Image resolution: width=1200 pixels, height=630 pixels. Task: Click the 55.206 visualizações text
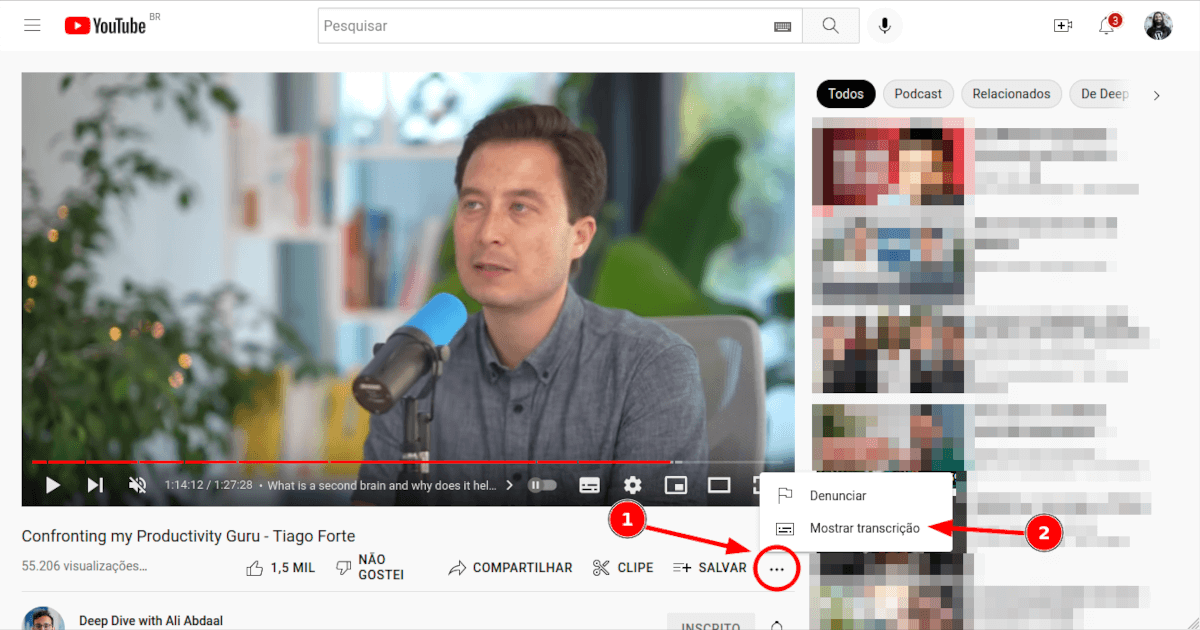(84, 566)
